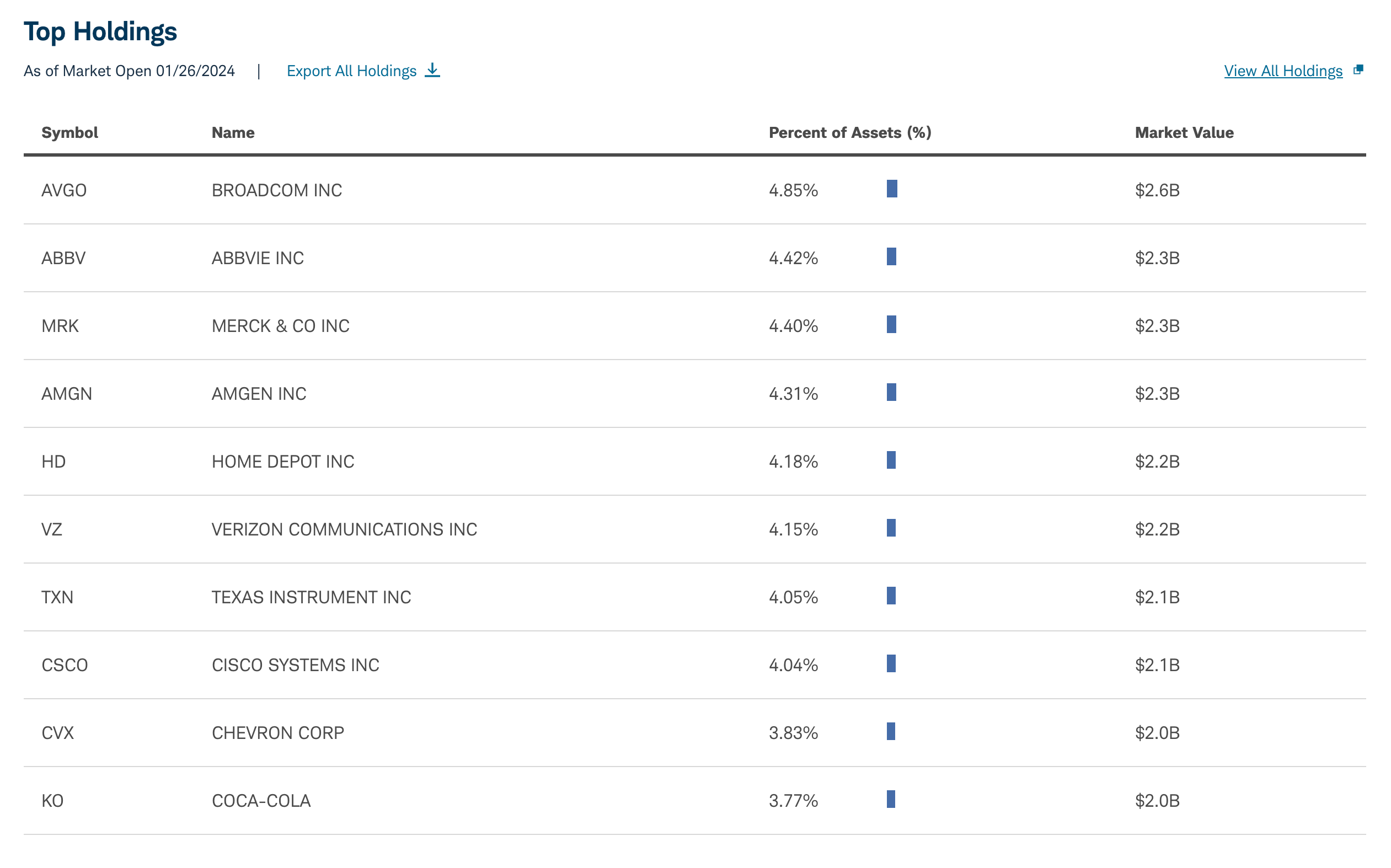Click the 4.15% value for Verizon
This screenshot has width=1391, height=868.
pos(793,529)
